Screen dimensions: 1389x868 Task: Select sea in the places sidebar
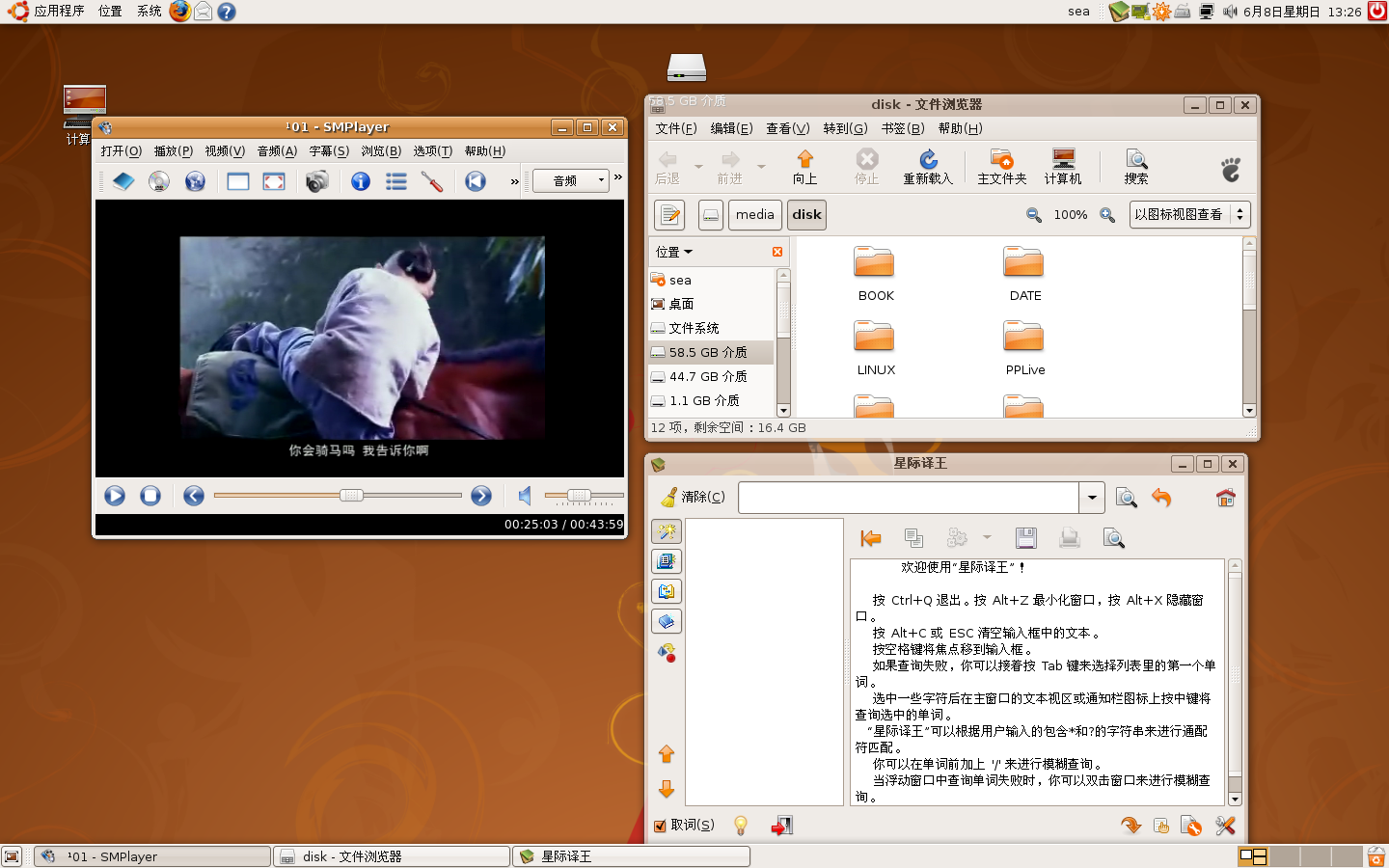click(711, 281)
